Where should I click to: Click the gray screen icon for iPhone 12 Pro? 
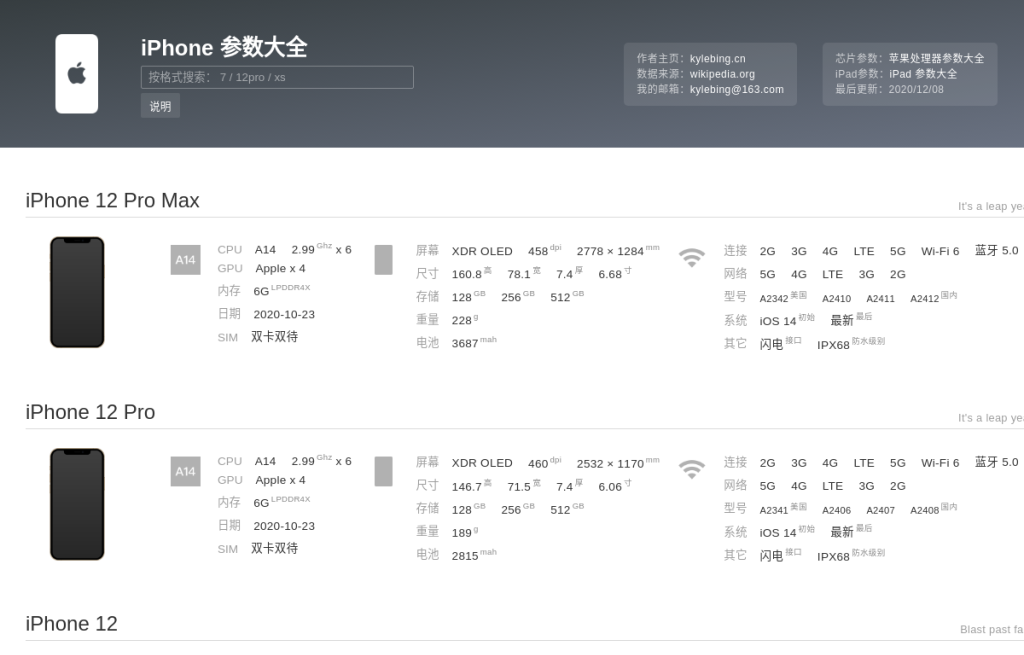383,472
